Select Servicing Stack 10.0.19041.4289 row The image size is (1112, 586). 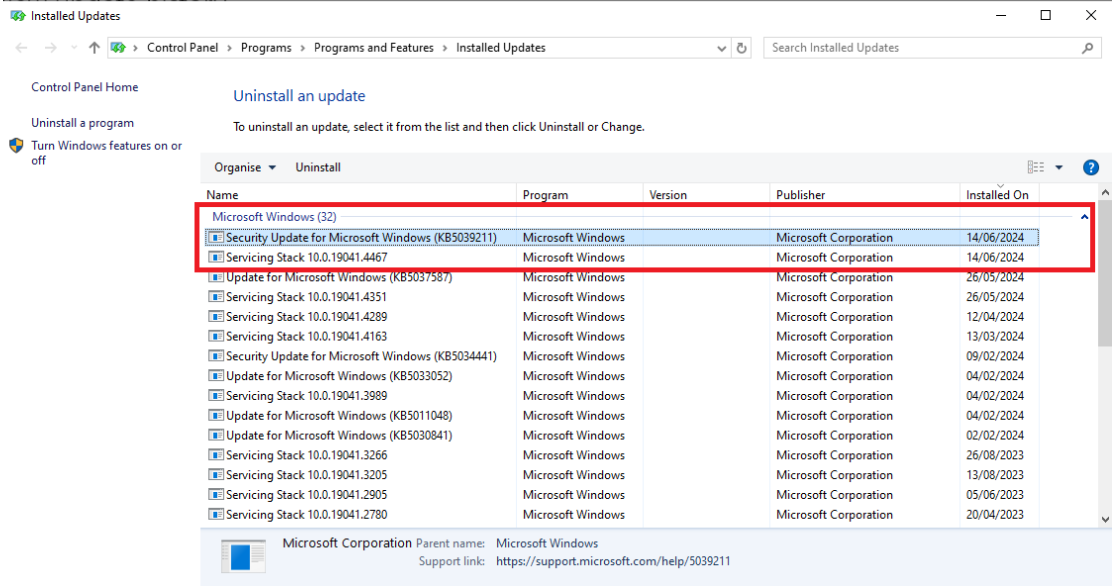(622, 317)
